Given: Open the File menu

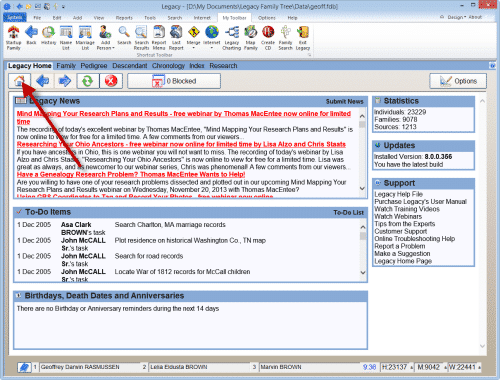Looking at the screenshot, I should click(37, 18).
